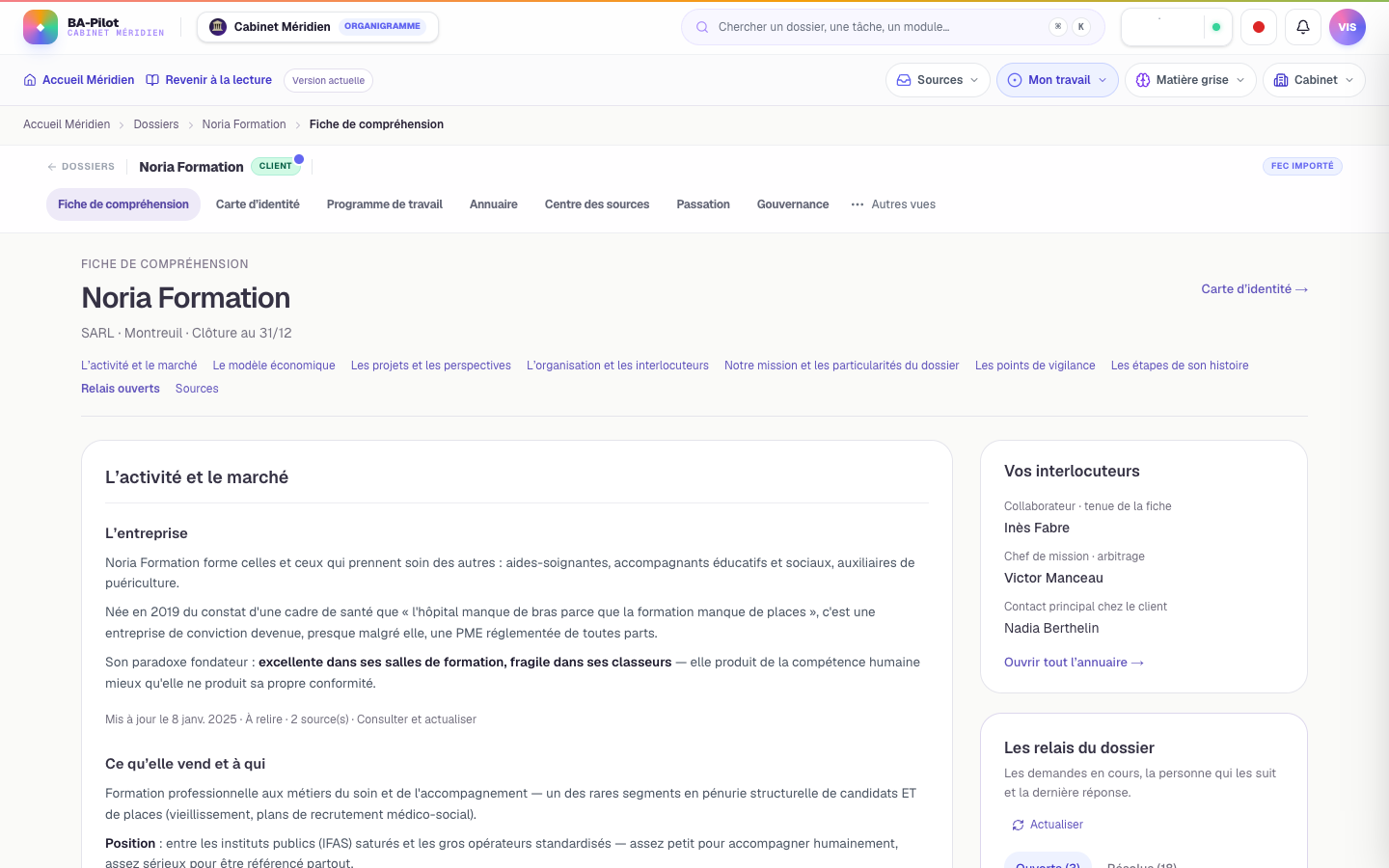Screen dimensions: 1389x868
Task: Jump to Relais ouverts anchor
Action: (121, 389)
